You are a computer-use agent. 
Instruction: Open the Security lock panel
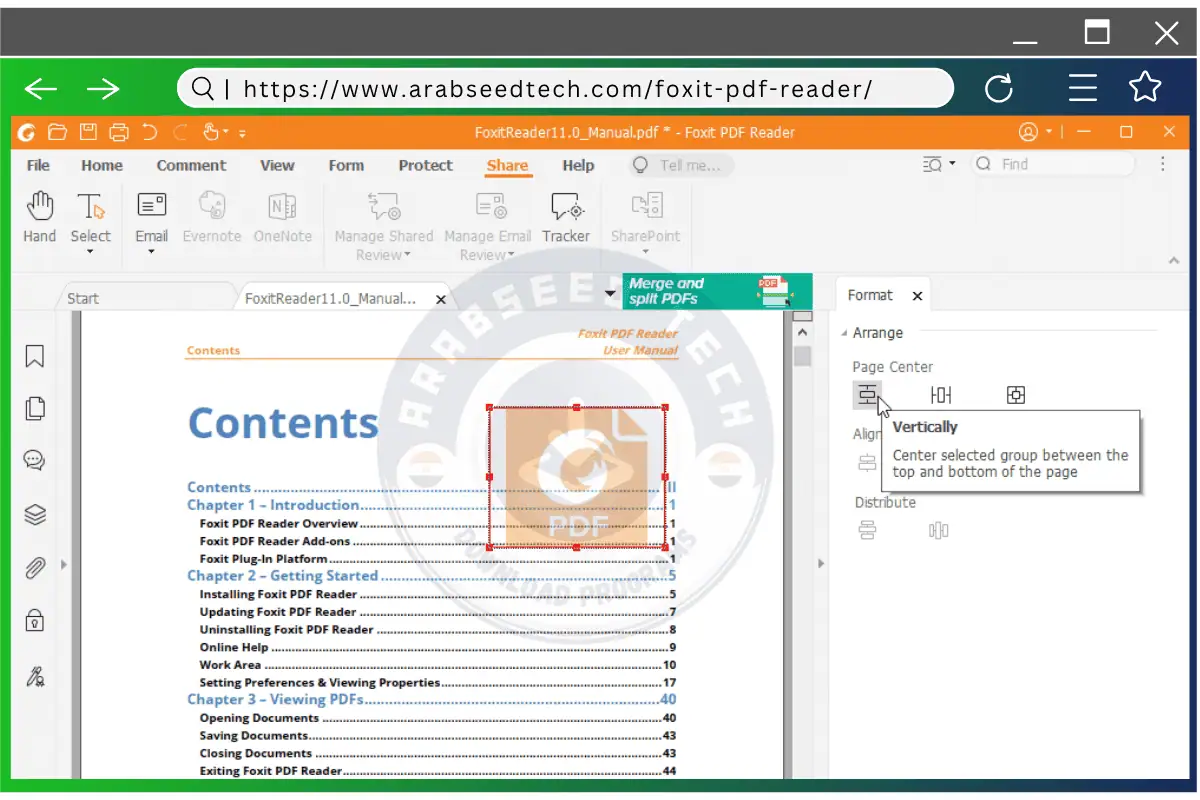tap(35, 621)
